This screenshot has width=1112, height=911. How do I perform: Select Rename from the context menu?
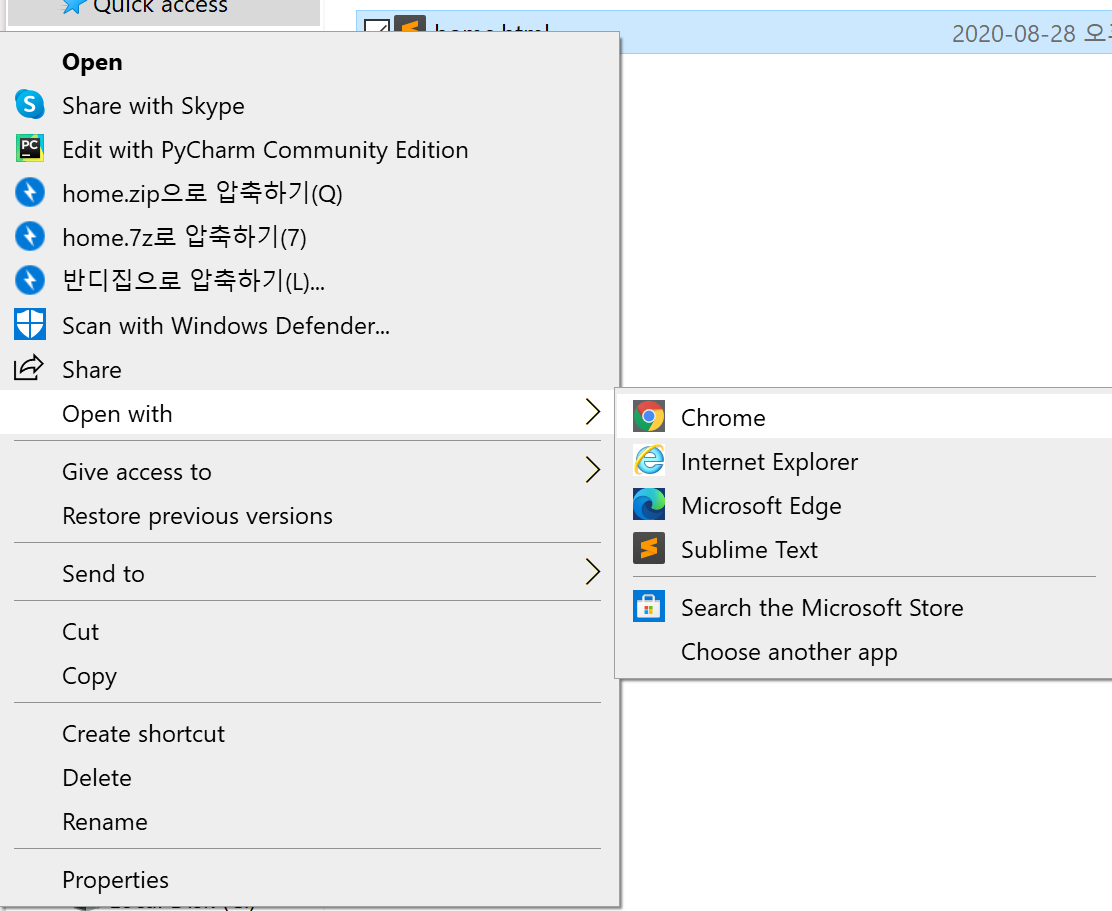click(x=309, y=822)
